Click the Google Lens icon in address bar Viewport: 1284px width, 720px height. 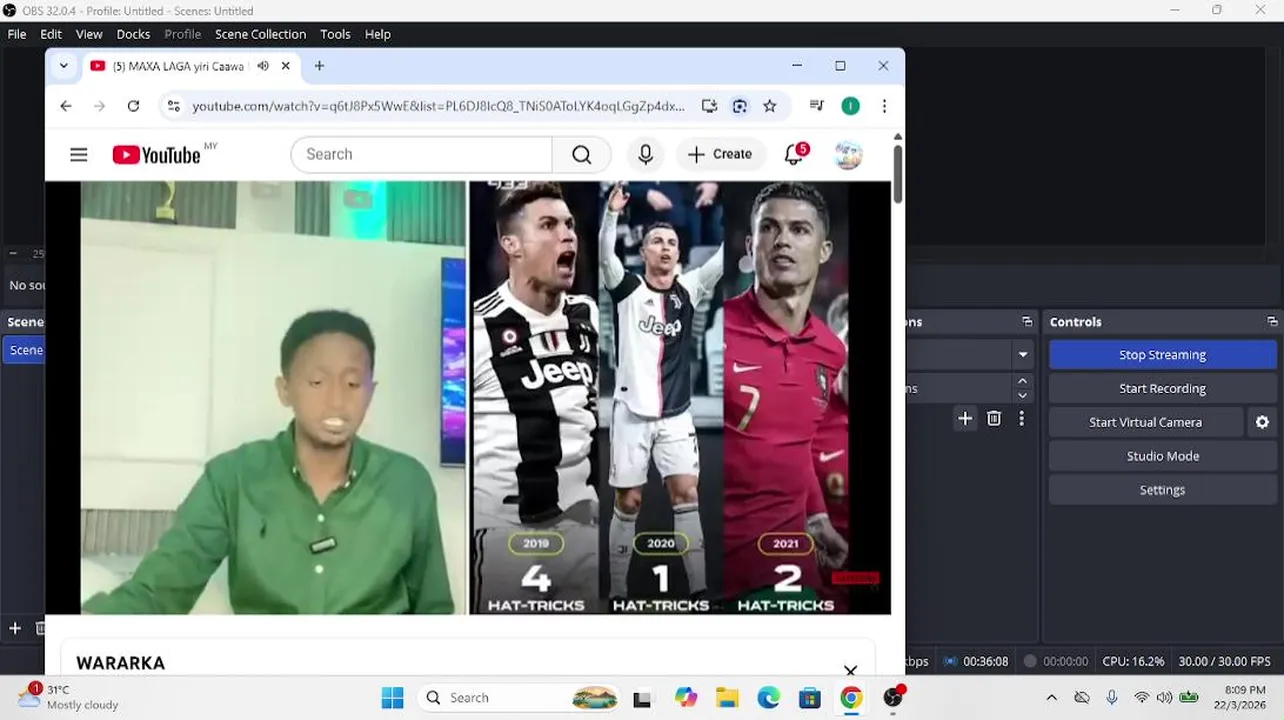click(740, 106)
